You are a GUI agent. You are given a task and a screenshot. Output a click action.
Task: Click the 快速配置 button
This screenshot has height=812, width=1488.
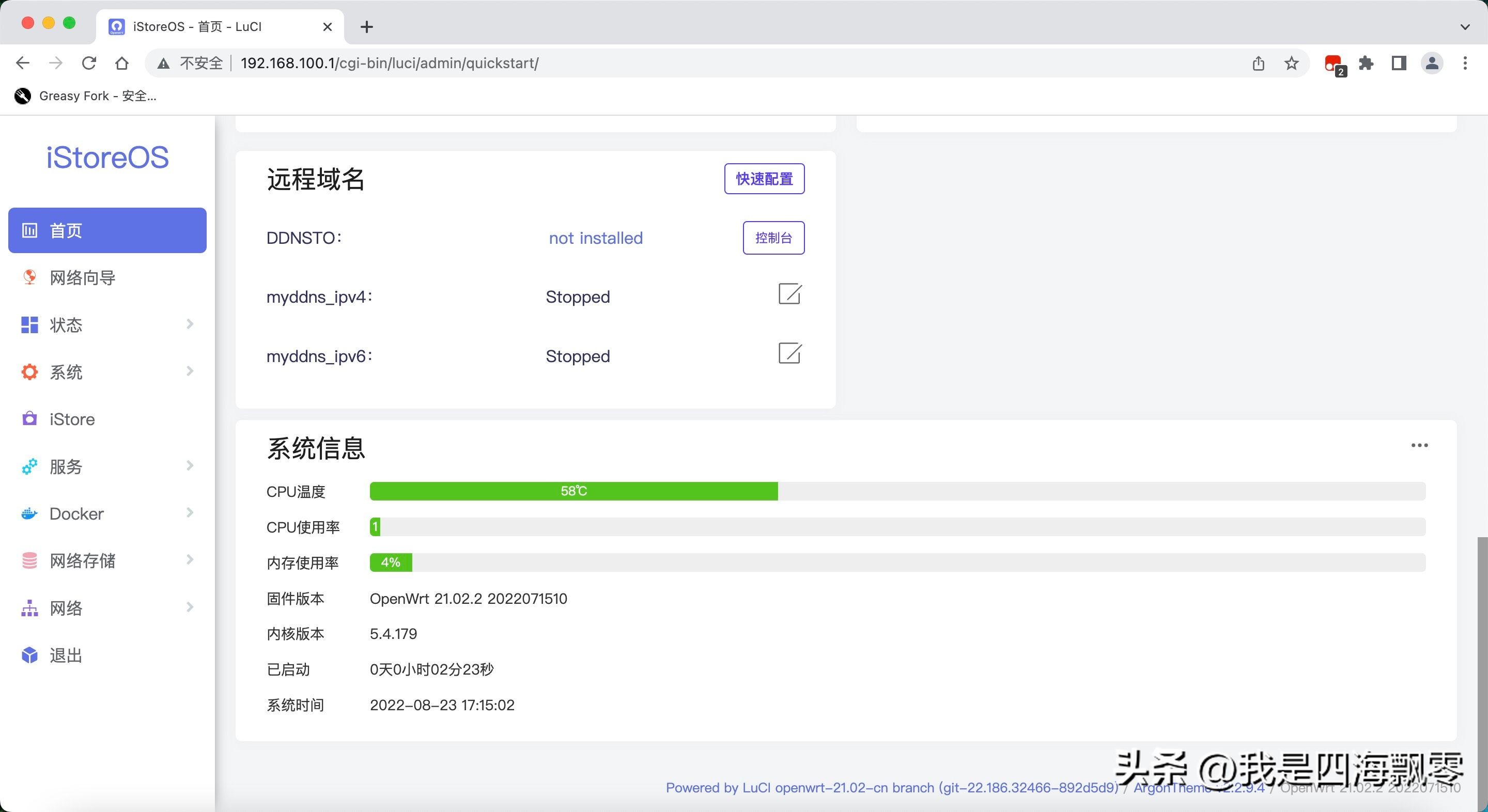(764, 179)
